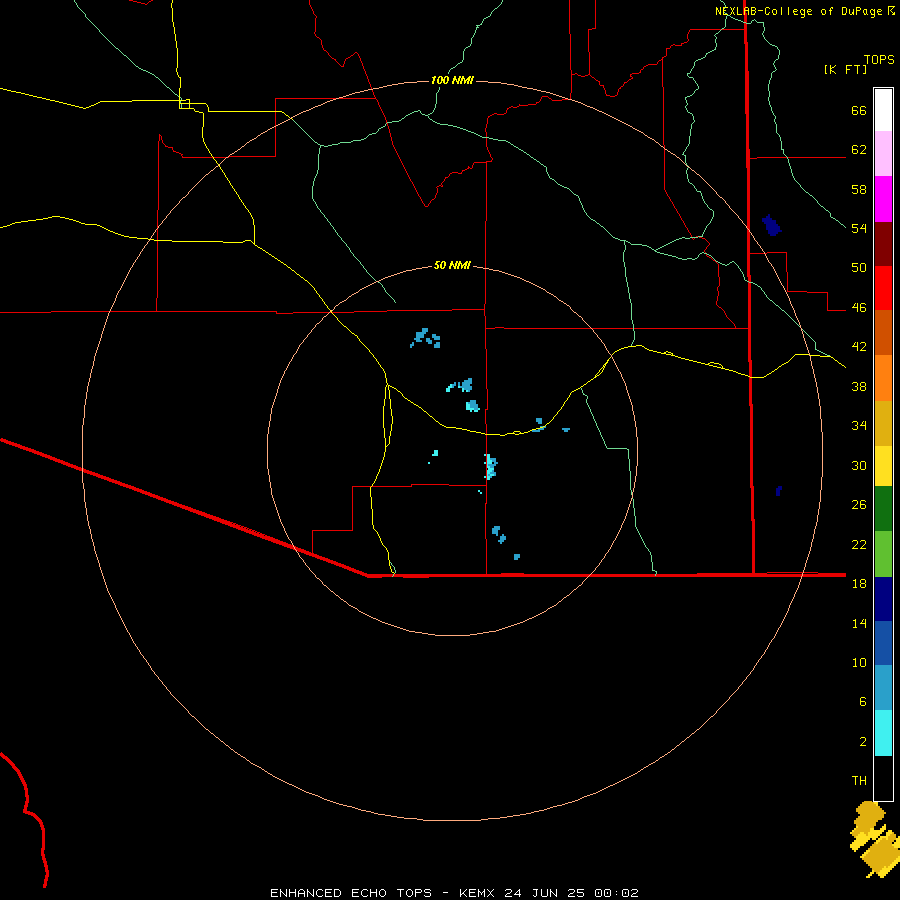Click the 66 legend value
This screenshot has width=900, height=900.
[x=859, y=111]
